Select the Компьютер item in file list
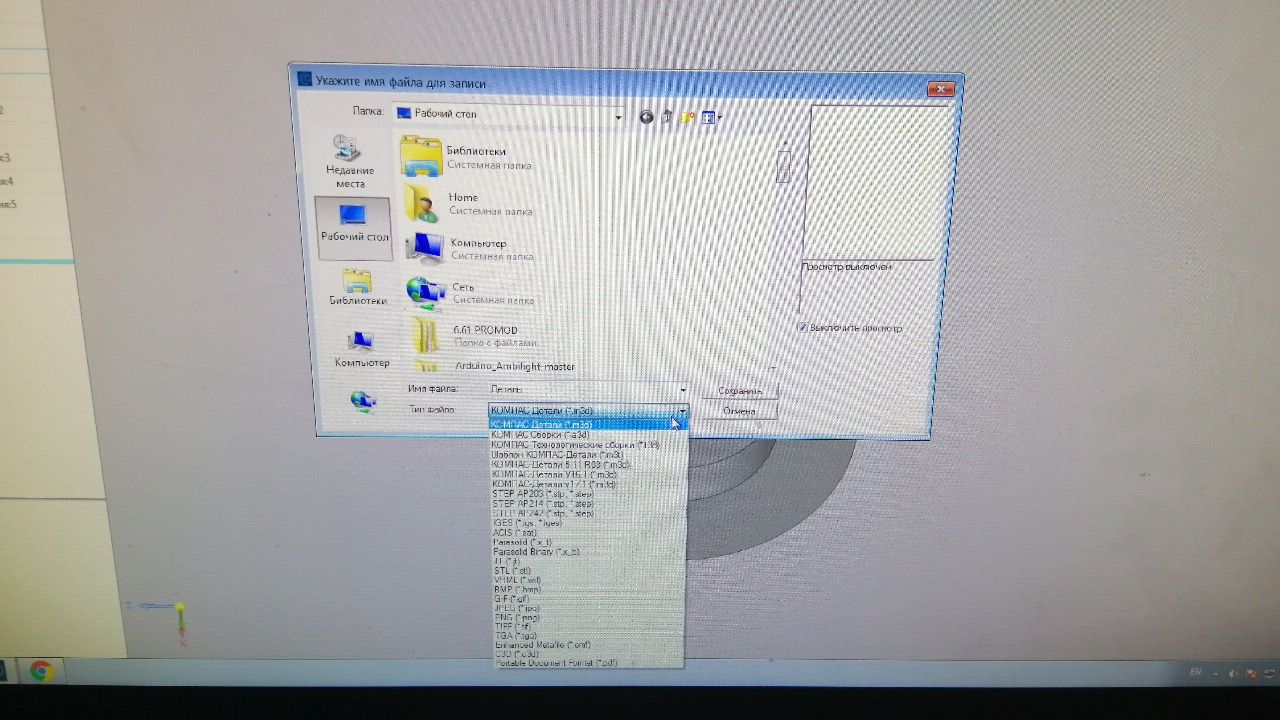1280x720 pixels. [470, 248]
